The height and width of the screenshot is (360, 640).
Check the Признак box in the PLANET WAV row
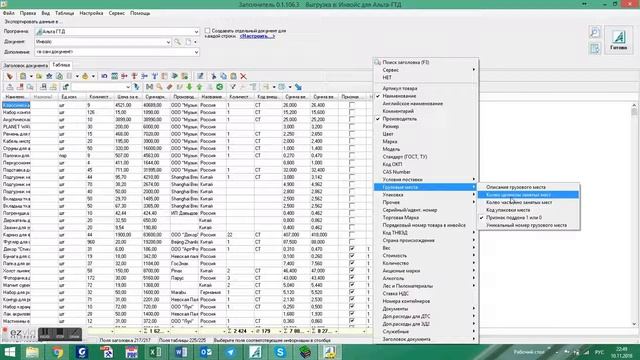[352, 127]
